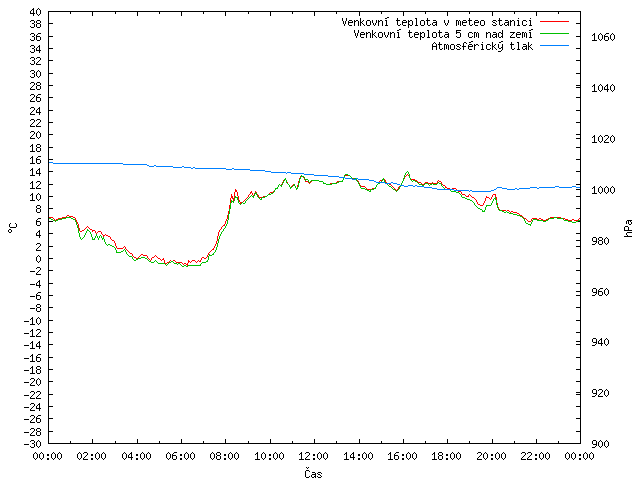The height and width of the screenshot is (480, 640).
Task: Click the '30' temperature axis label
Action: (x=36, y=74)
